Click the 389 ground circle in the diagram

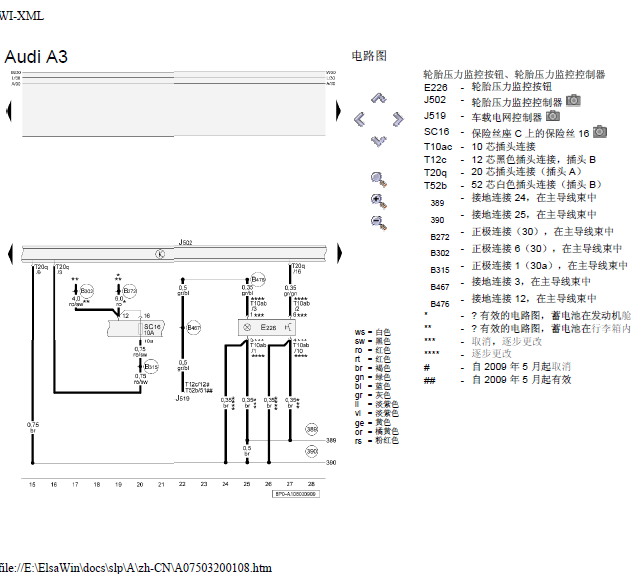click(312, 429)
